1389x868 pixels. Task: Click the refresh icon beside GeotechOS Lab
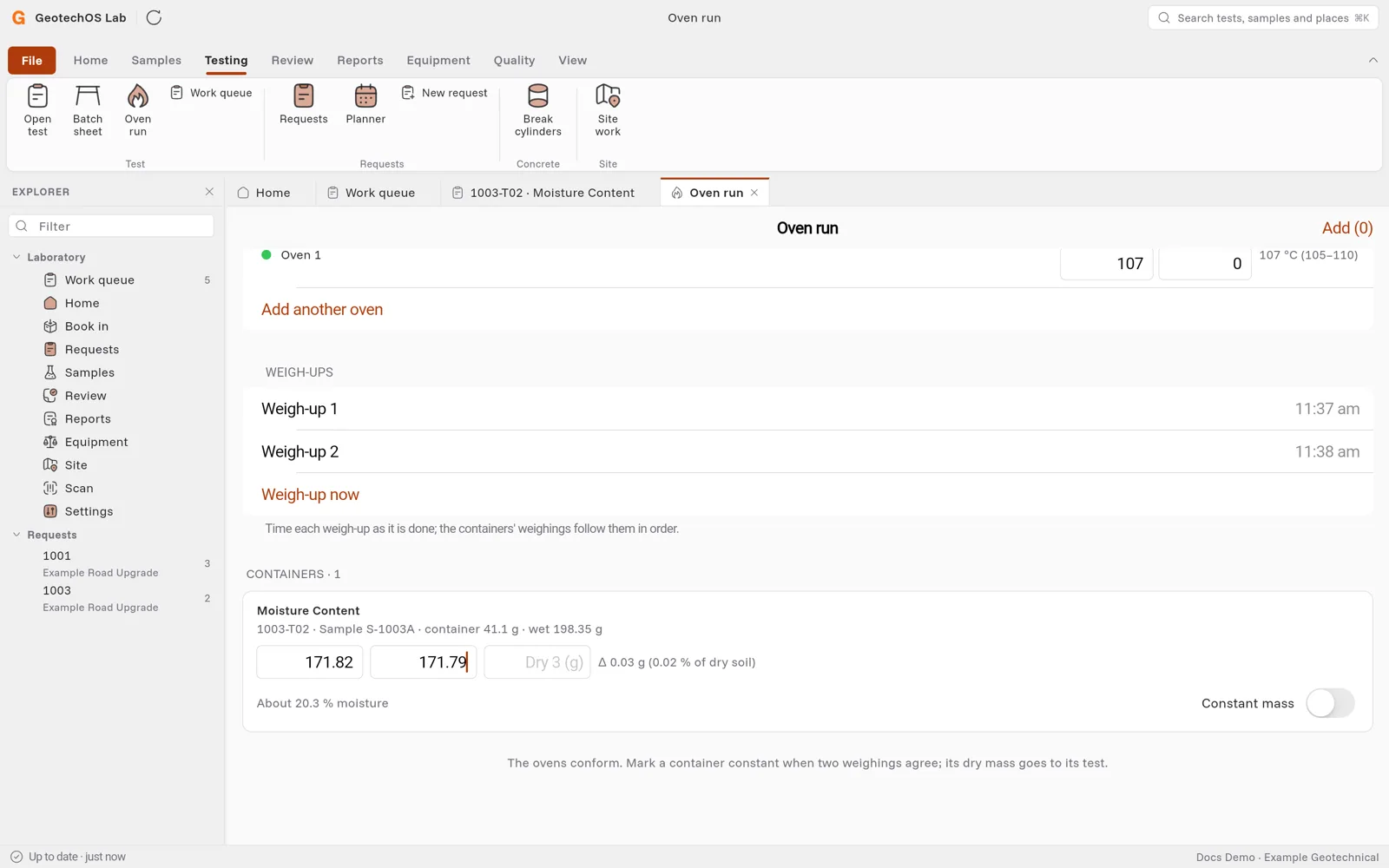click(x=154, y=17)
